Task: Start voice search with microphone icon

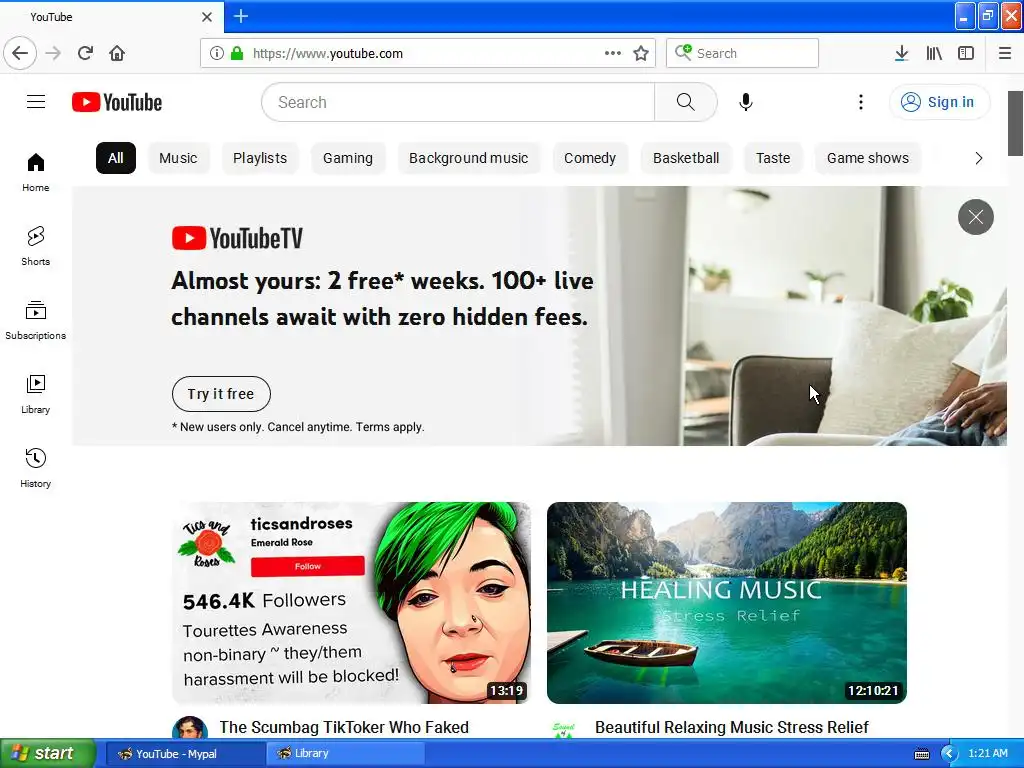Action: point(746,102)
